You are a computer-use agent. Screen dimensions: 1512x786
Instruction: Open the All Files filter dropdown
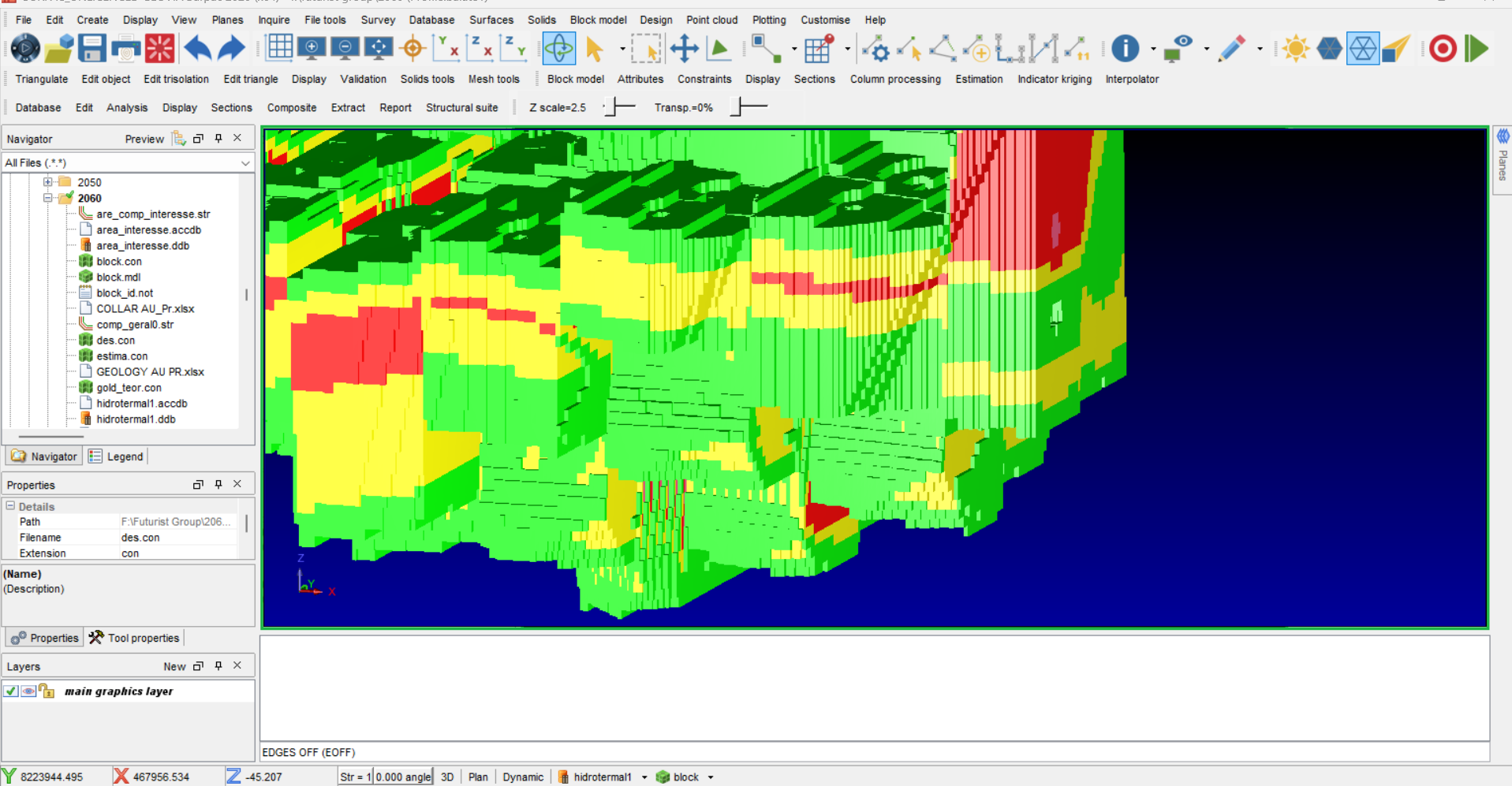[x=245, y=163]
